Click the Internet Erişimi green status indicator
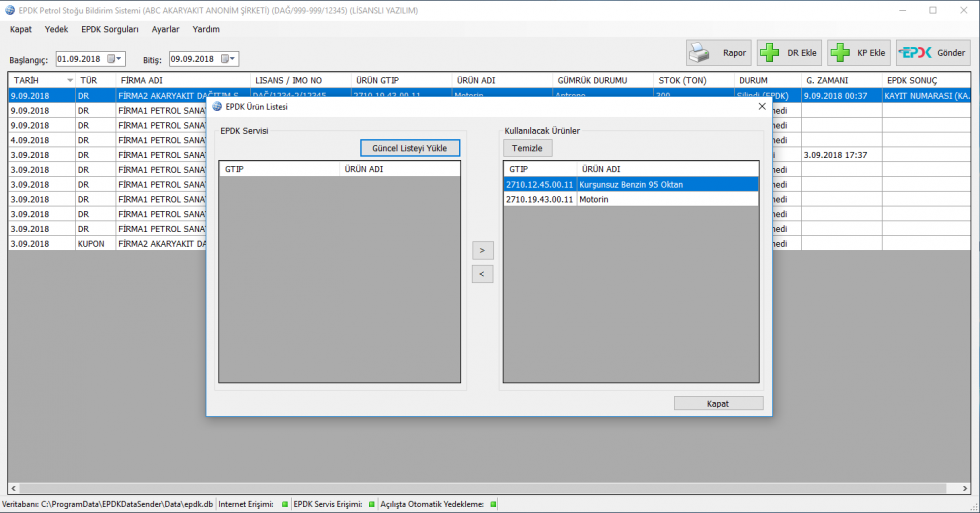The image size is (980, 513). [284, 505]
